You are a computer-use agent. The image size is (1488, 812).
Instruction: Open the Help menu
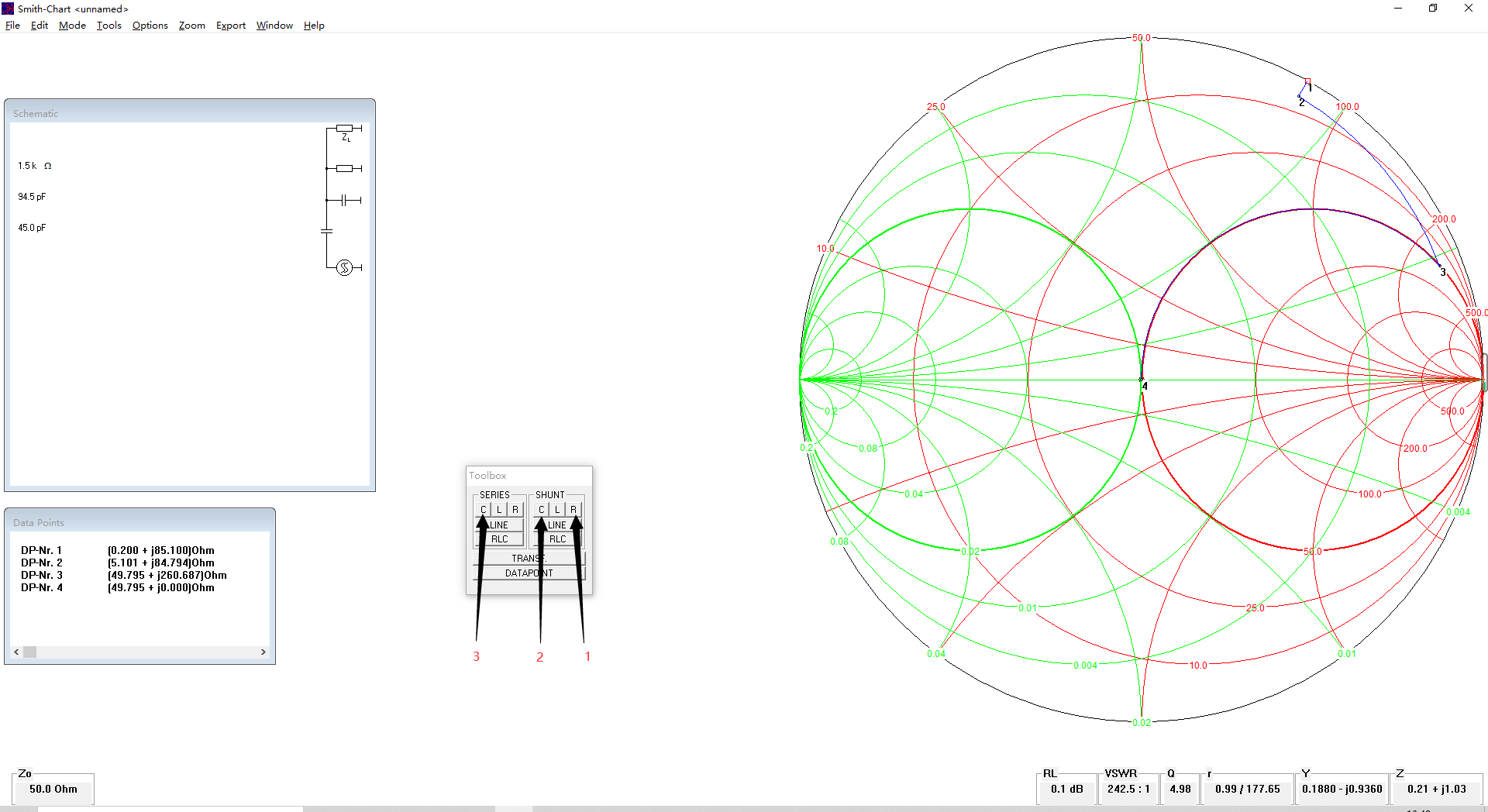pyautogui.click(x=314, y=26)
